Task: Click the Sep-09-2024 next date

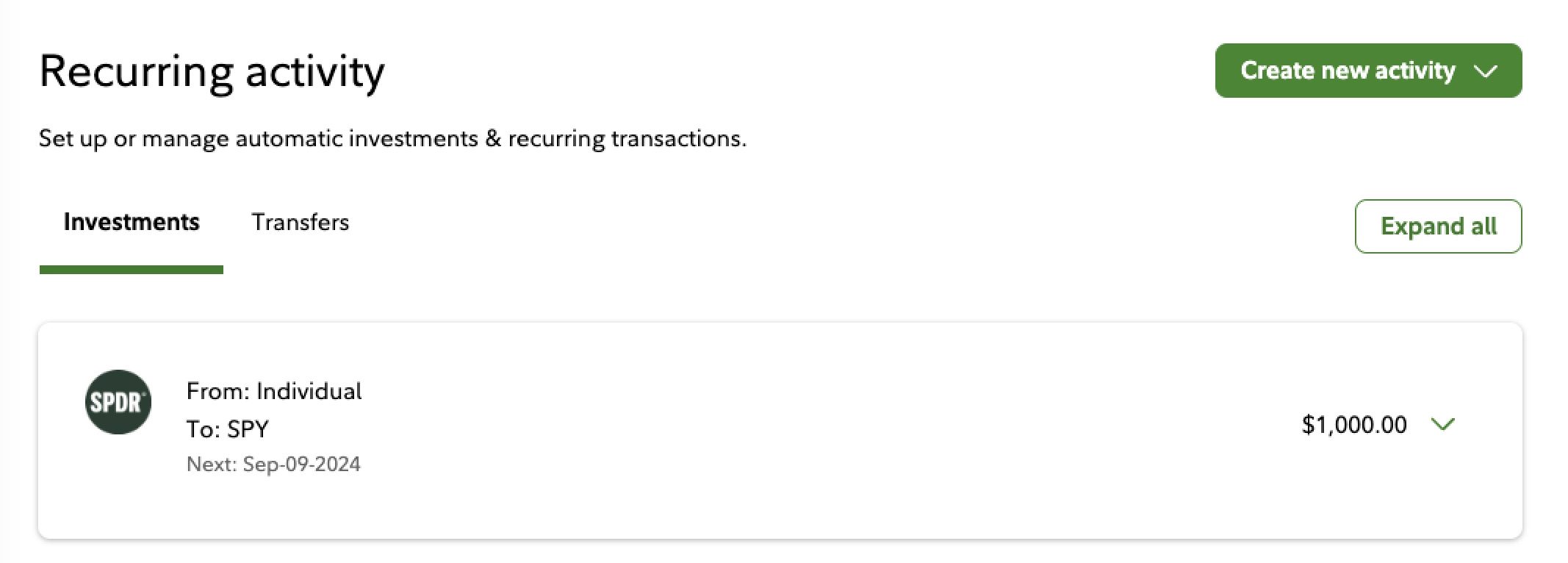Action: 301,465
